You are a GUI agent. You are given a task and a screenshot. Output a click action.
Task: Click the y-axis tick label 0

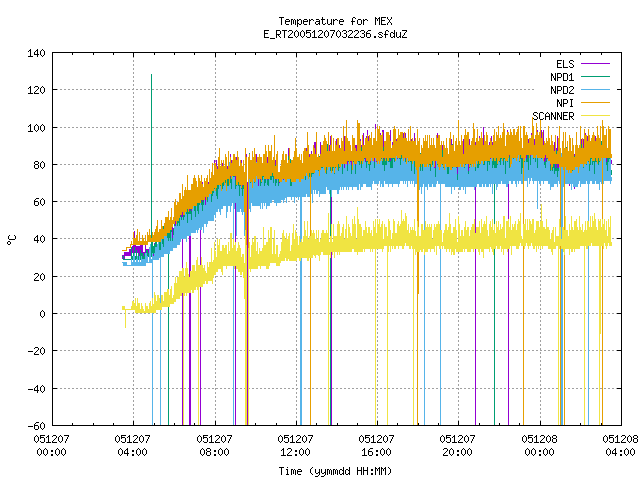tap(42, 314)
